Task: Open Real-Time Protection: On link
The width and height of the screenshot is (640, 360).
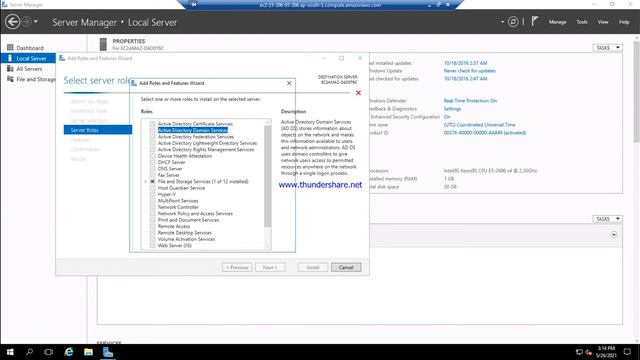Action: (x=470, y=100)
